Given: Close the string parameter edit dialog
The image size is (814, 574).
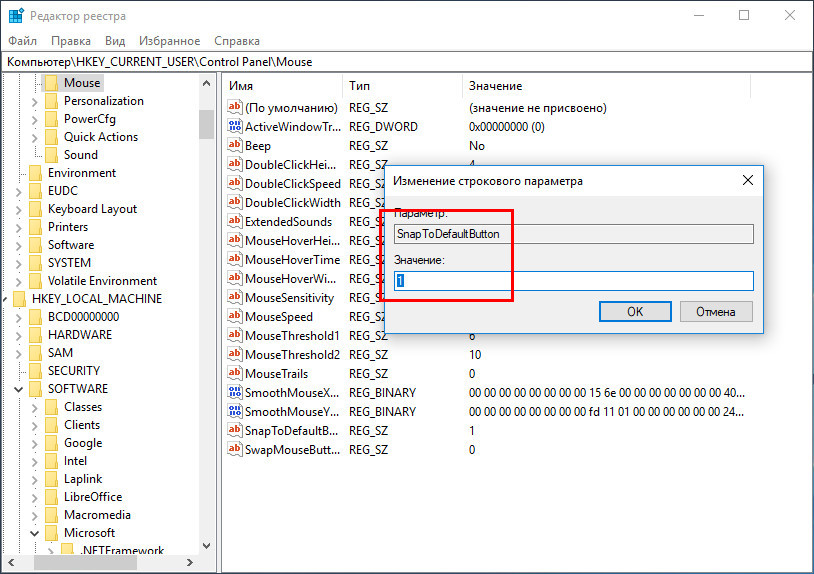Looking at the screenshot, I should coord(748,180).
